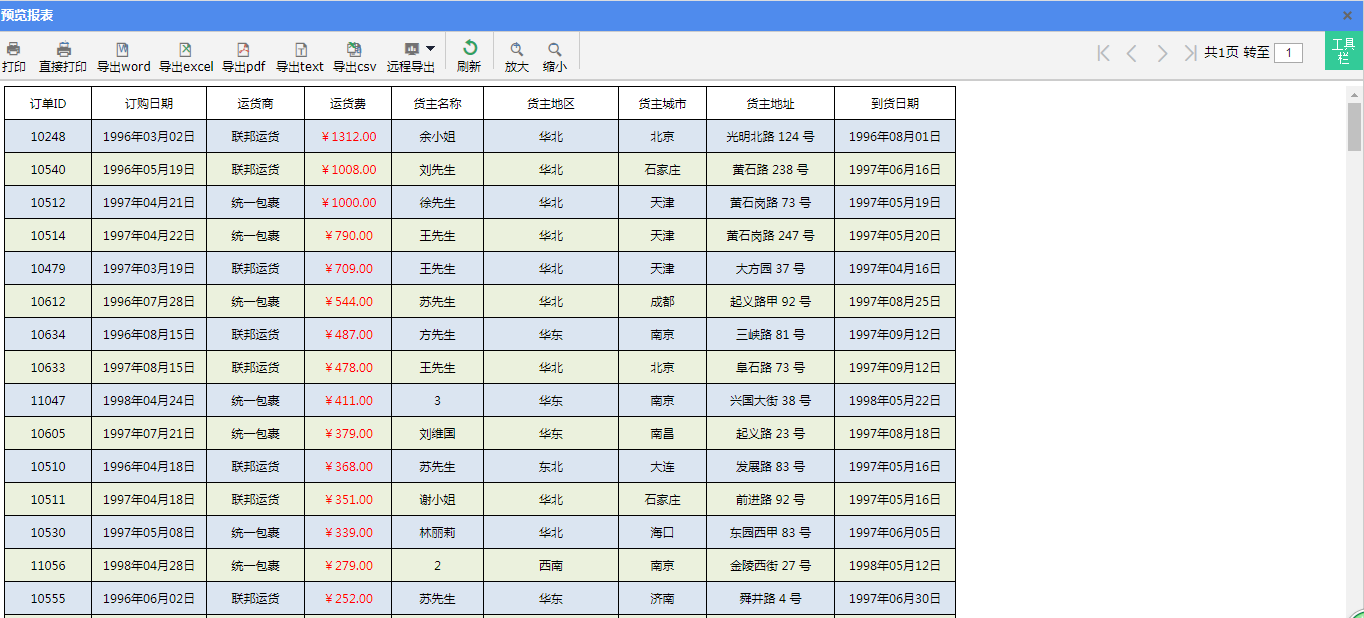
Task: Jump to the last page
Action: pos(1190,53)
